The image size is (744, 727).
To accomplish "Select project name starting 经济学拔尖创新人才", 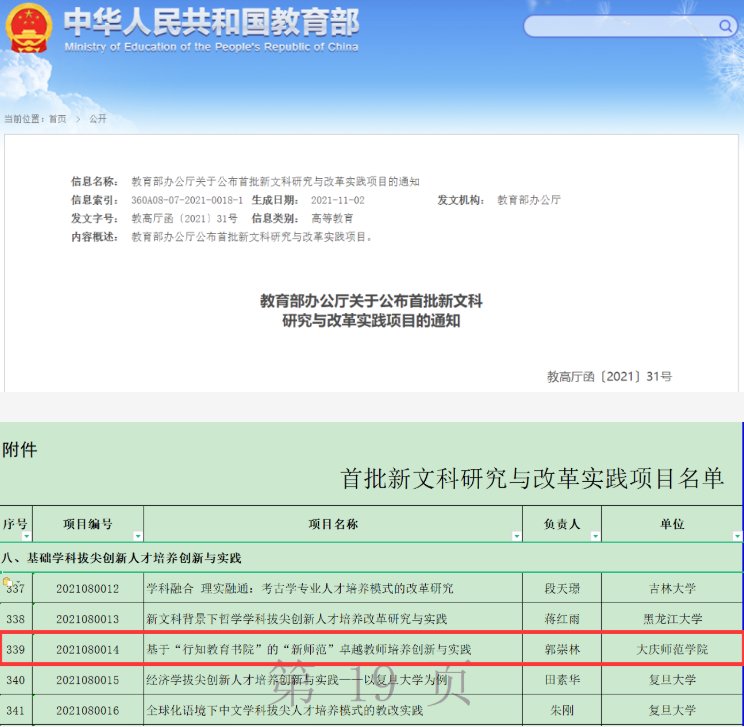I will point(333,680).
